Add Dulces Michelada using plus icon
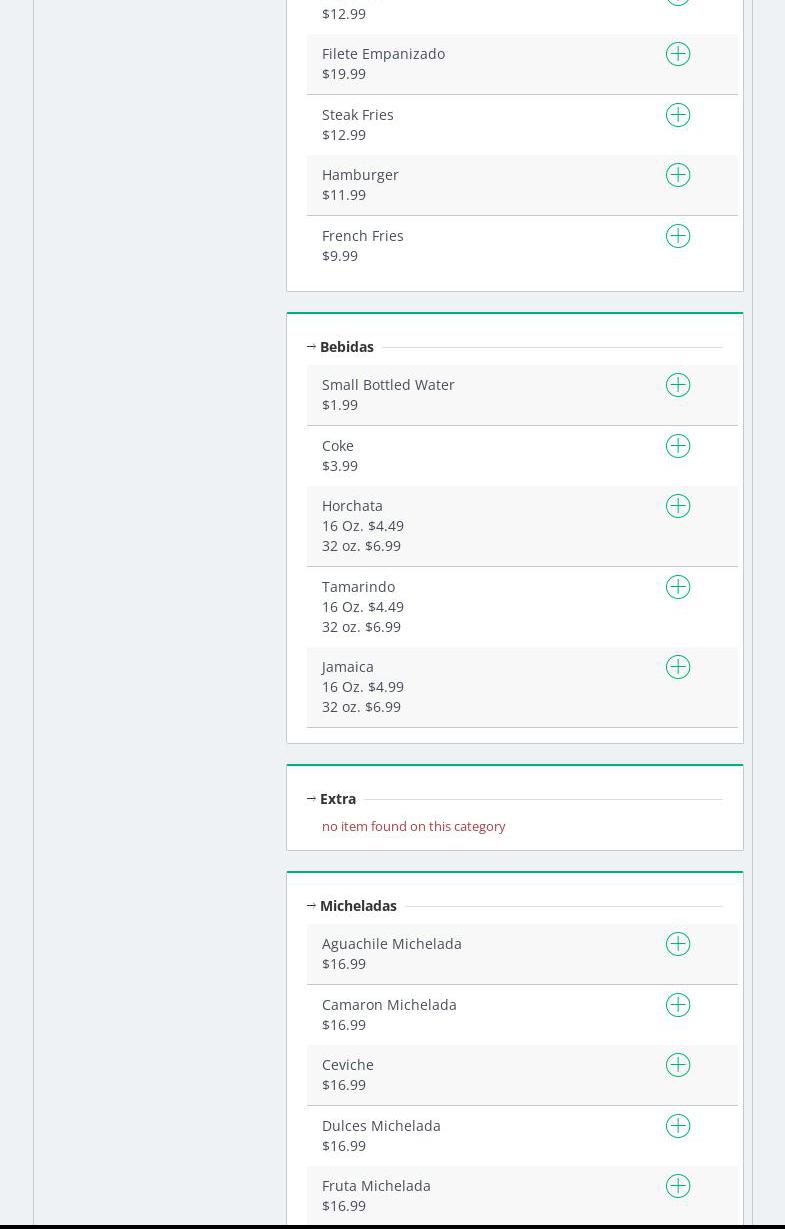The height and width of the screenshot is (1229, 785). pos(678,1126)
